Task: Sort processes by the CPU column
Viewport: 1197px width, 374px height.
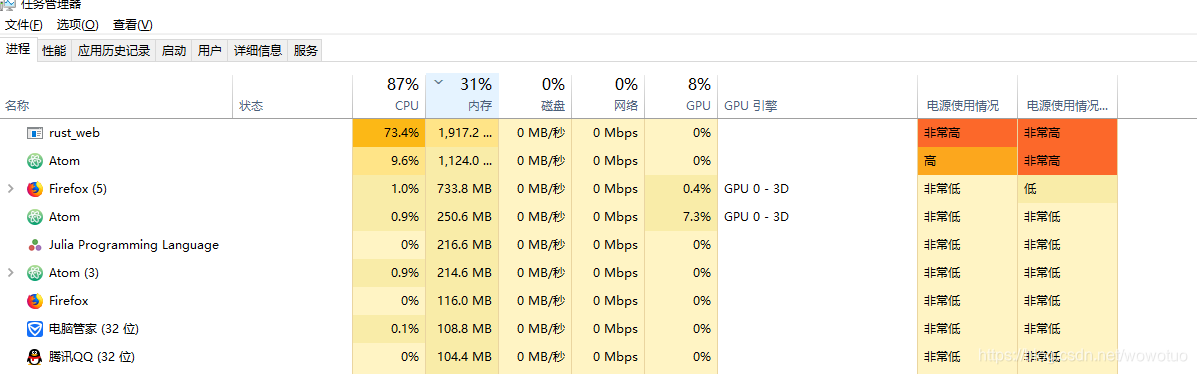Action: point(389,95)
